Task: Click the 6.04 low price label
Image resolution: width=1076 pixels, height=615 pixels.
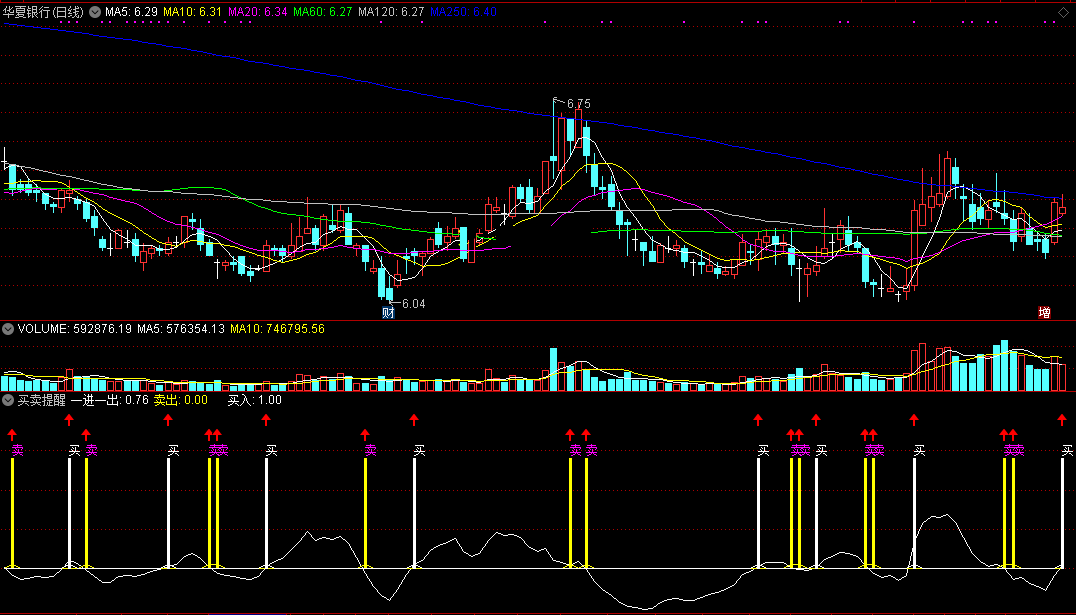Action: (x=414, y=304)
